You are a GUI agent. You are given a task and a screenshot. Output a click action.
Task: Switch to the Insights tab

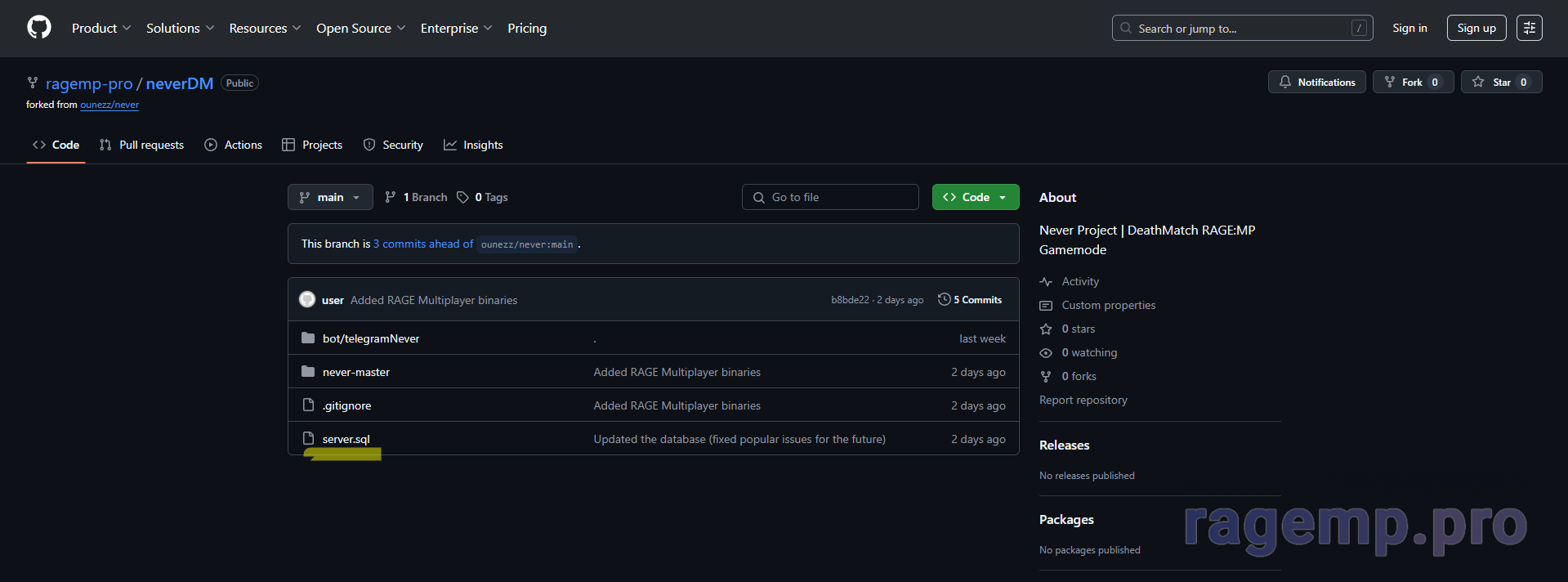point(473,145)
